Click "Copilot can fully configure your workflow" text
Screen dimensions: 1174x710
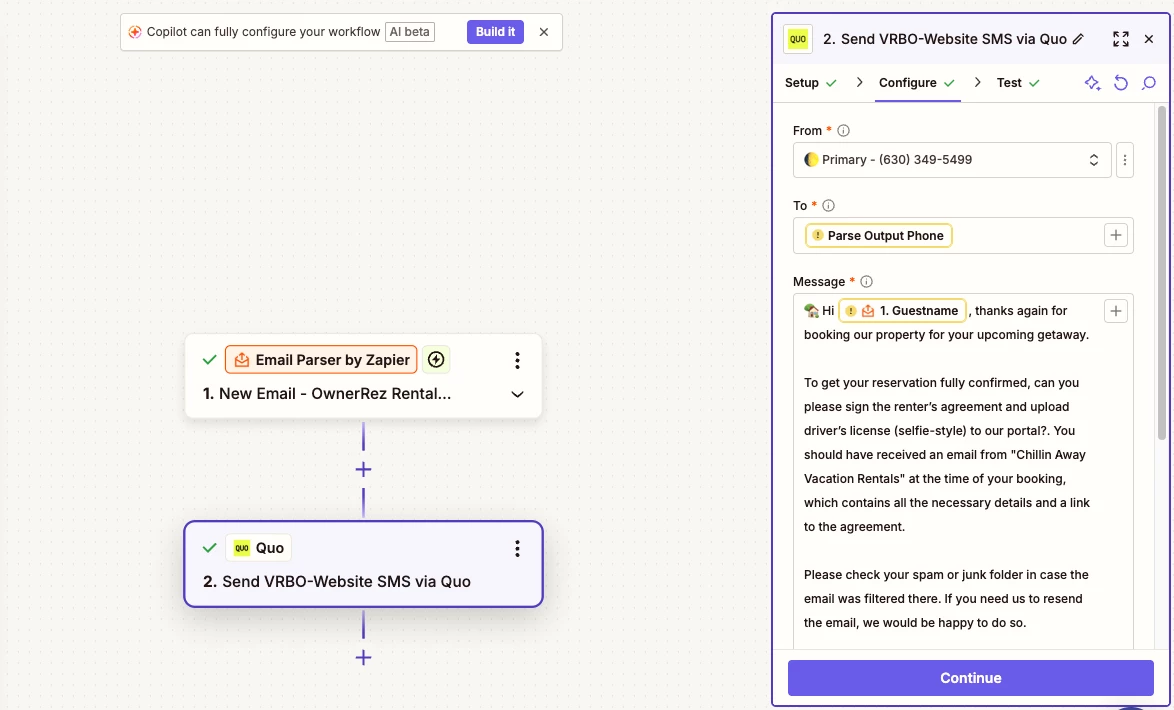click(x=264, y=32)
